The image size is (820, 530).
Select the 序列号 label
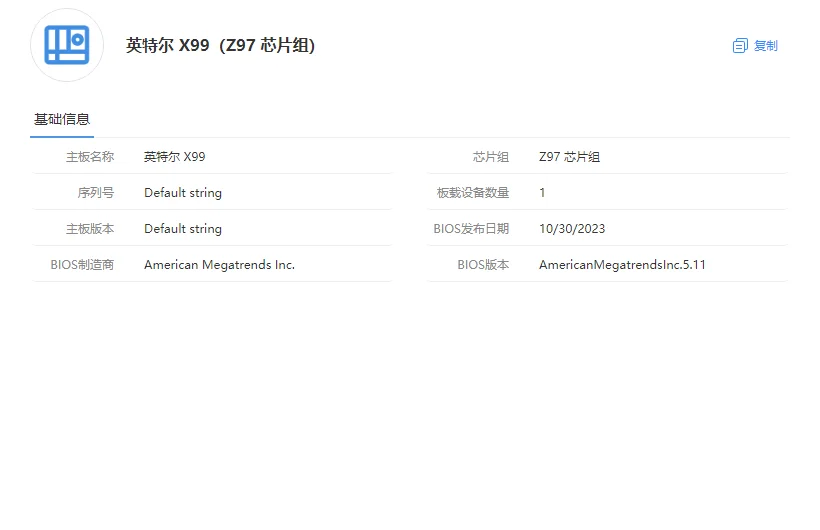click(96, 193)
